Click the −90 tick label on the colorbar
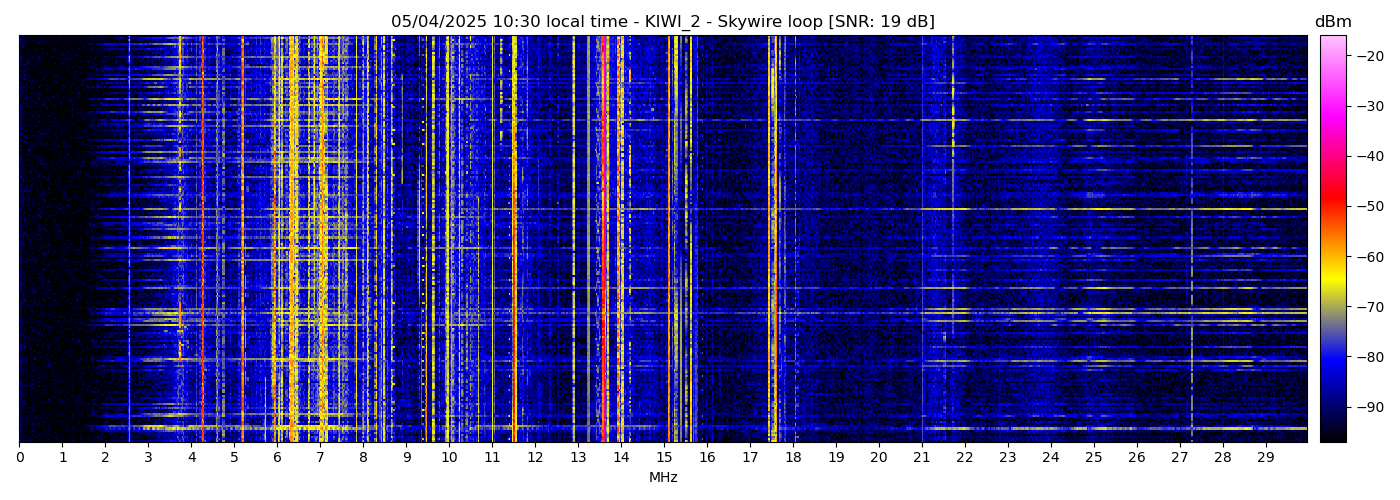Screen dimensions: 1400x500 click(x=1369, y=407)
